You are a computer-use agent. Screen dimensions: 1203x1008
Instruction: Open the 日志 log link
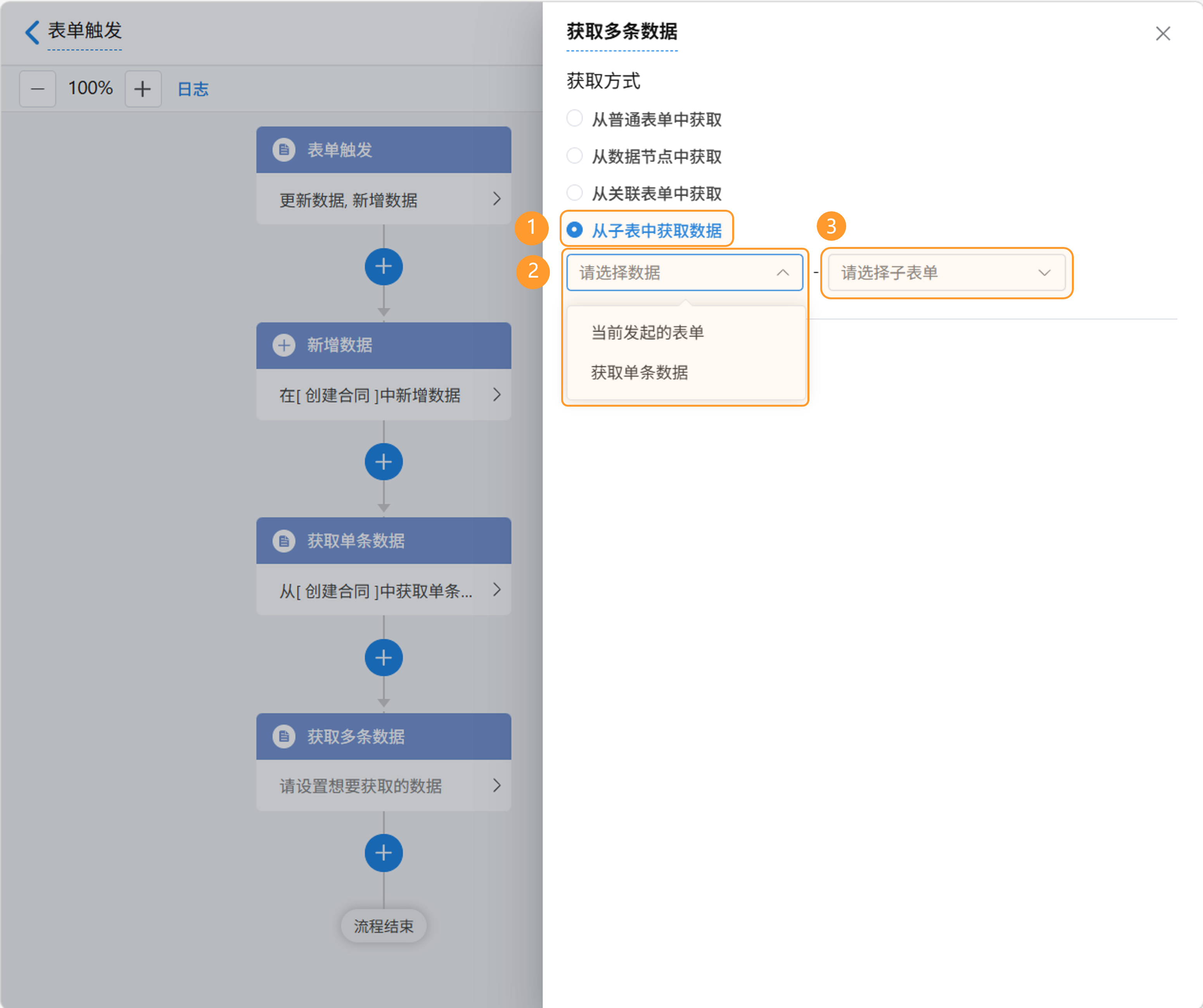[193, 89]
